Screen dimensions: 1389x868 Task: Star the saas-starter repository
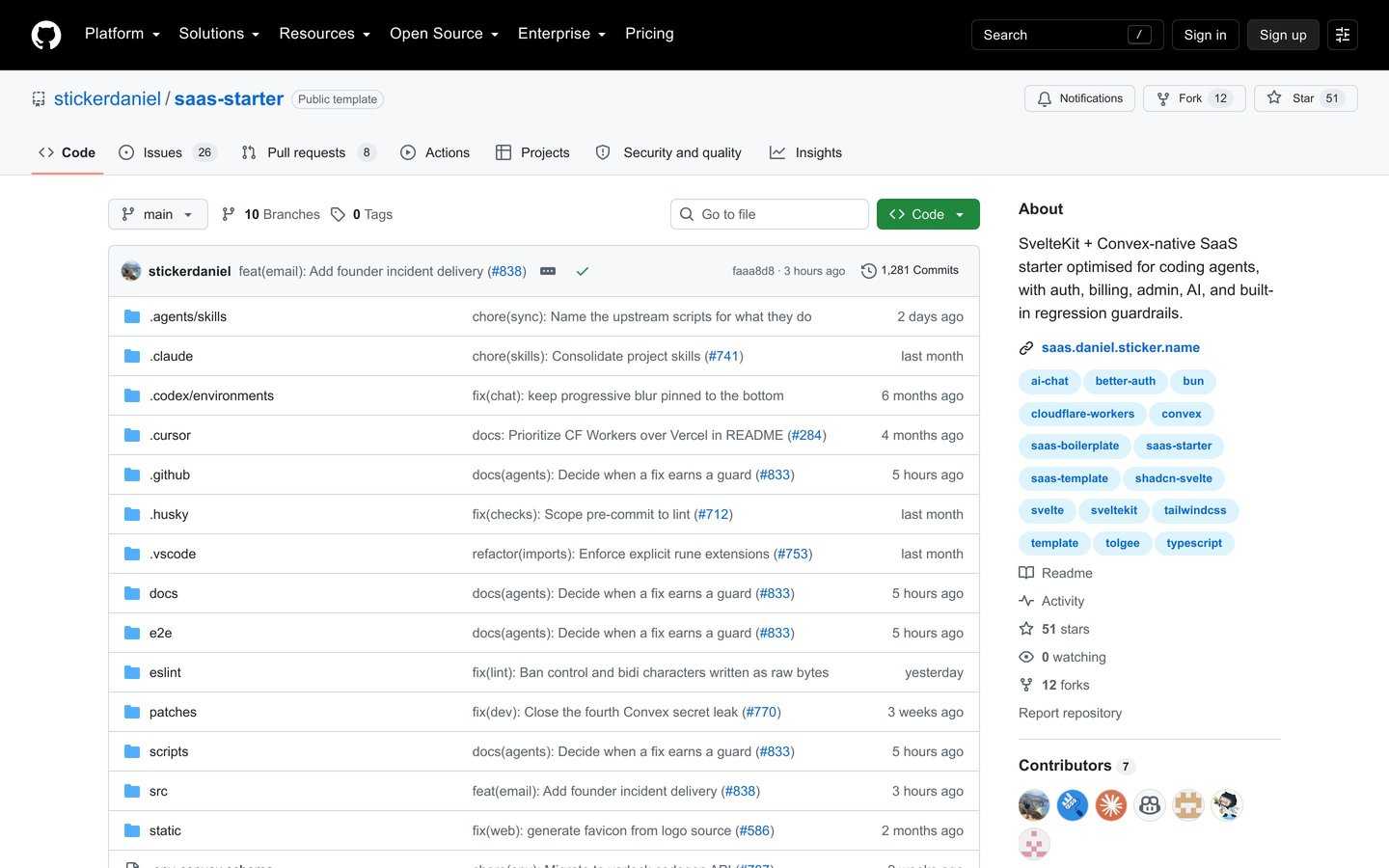coord(1306,98)
